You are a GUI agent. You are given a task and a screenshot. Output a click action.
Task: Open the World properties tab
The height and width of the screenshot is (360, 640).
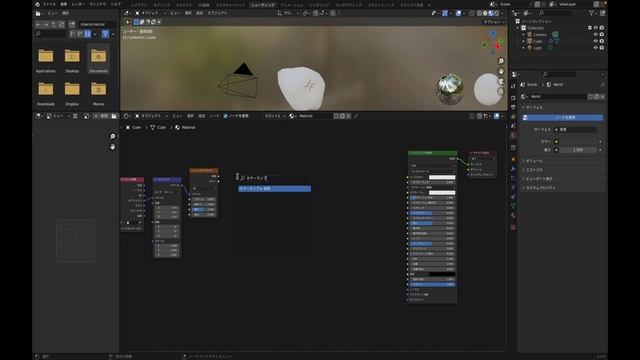[513, 136]
